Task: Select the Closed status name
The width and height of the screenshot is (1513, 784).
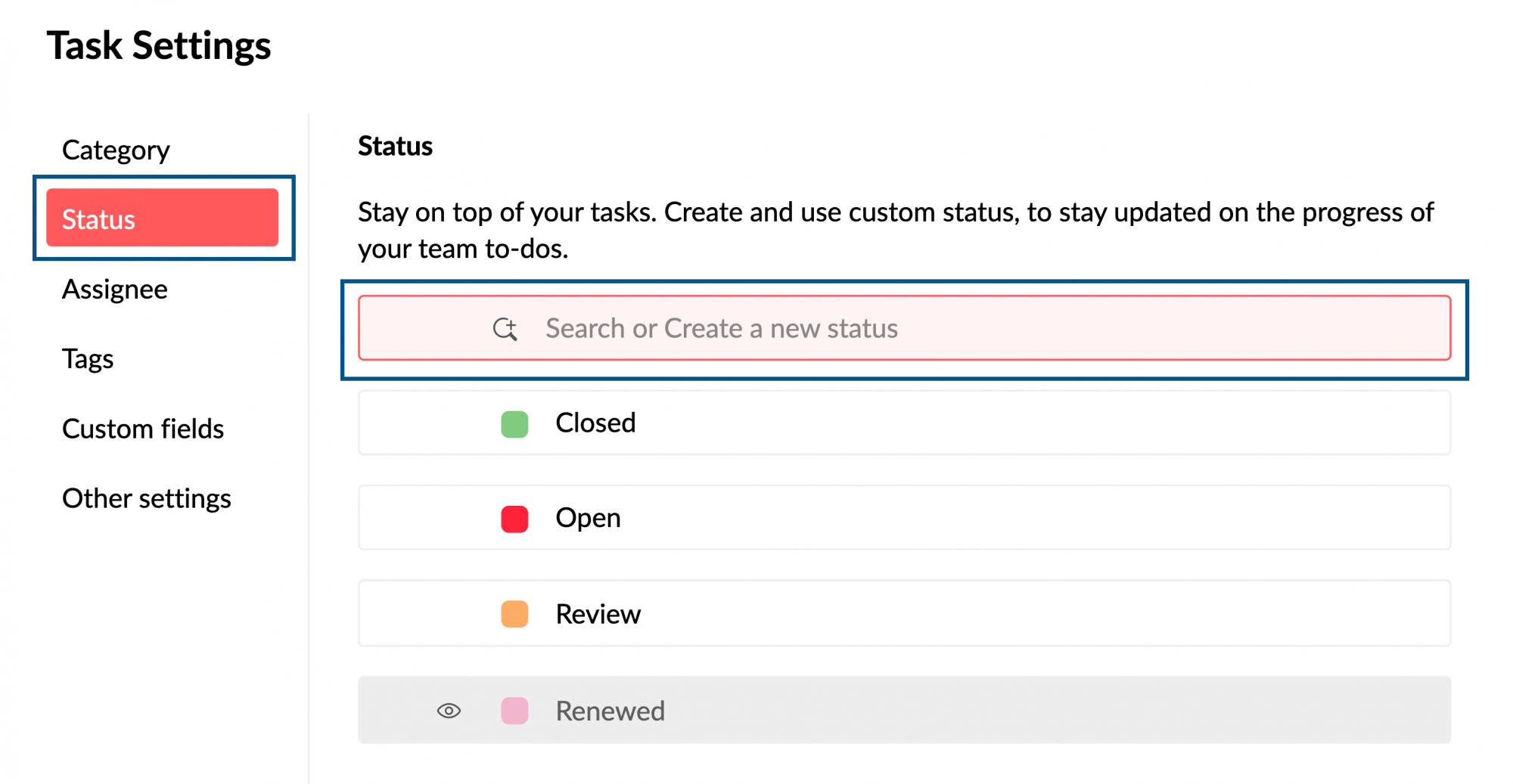Action: tap(595, 423)
